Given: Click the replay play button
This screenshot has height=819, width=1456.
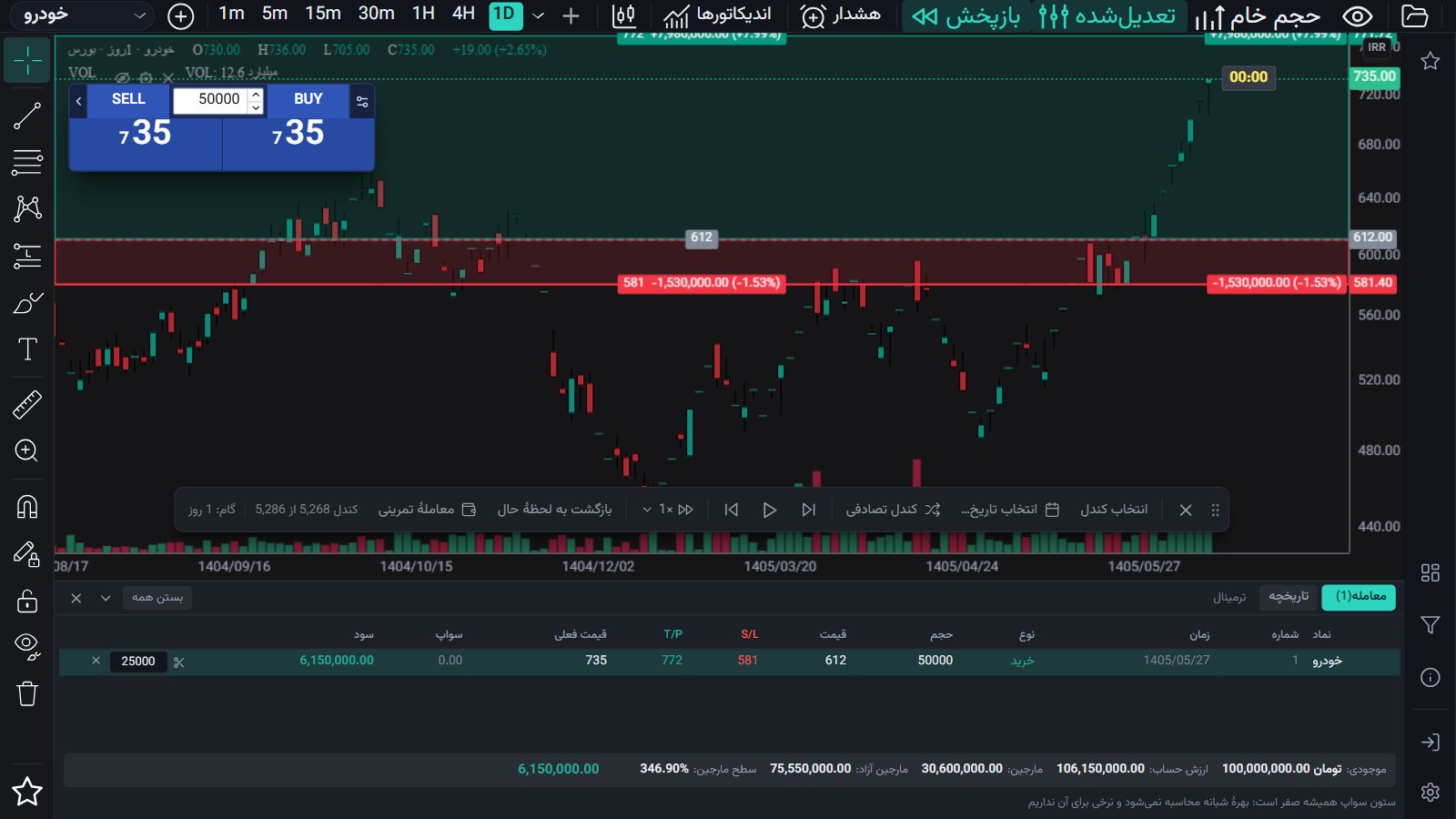Looking at the screenshot, I should tap(769, 510).
